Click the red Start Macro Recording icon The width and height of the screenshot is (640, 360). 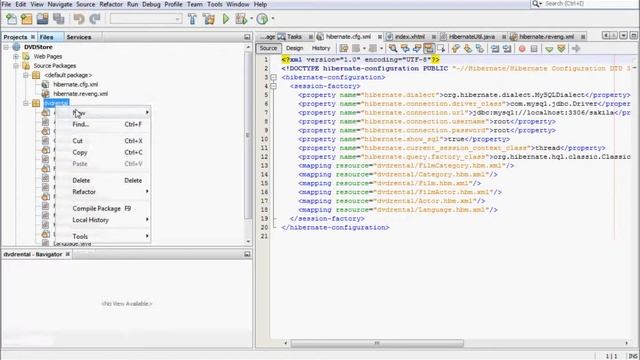522,49
